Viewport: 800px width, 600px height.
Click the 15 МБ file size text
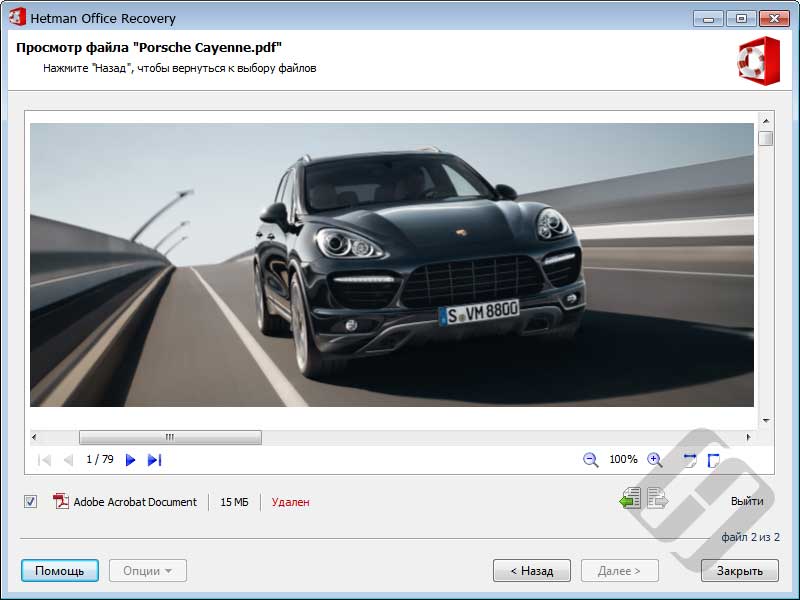tap(234, 502)
